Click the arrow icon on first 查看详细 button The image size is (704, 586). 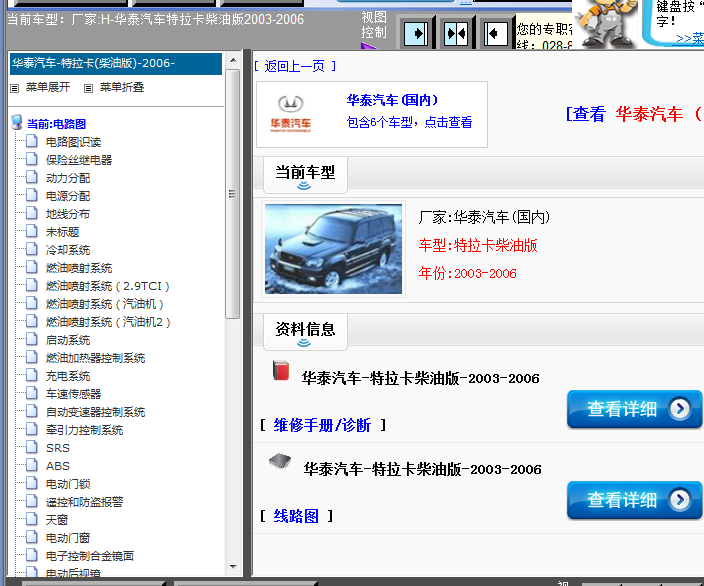[x=679, y=409]
